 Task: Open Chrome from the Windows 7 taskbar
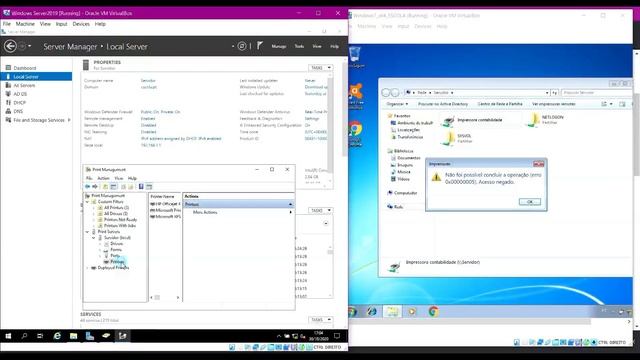[x=433, y=311]
